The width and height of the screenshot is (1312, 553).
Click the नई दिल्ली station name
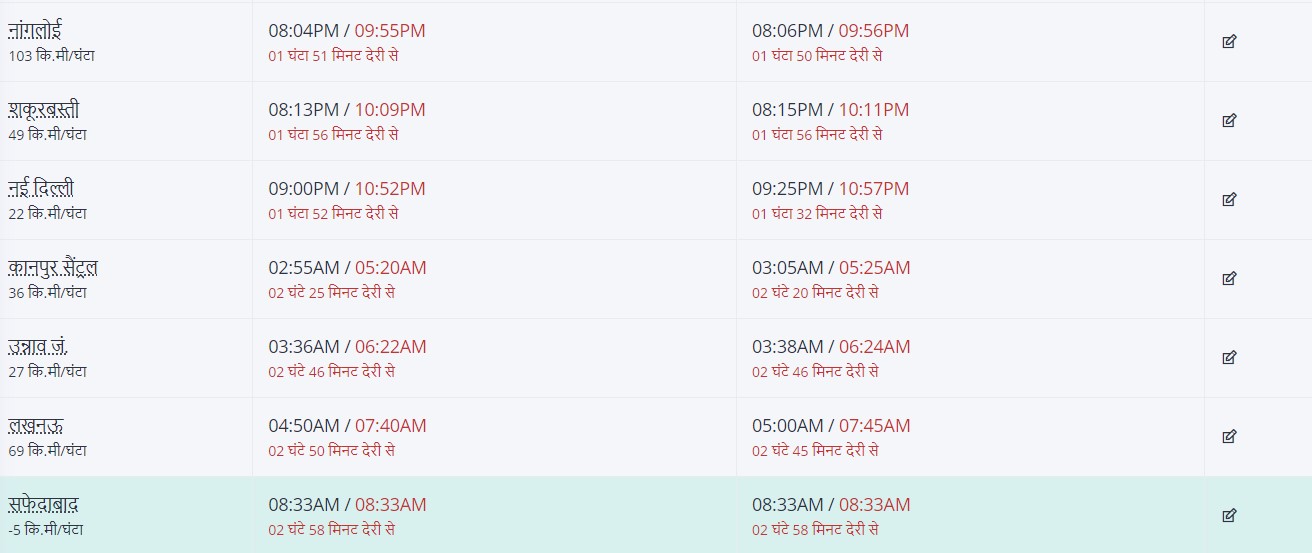click(x=41, y=189)
